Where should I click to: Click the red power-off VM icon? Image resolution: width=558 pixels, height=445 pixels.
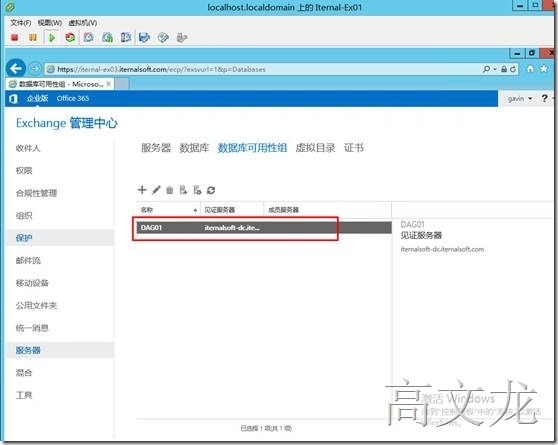click(15, 37)
